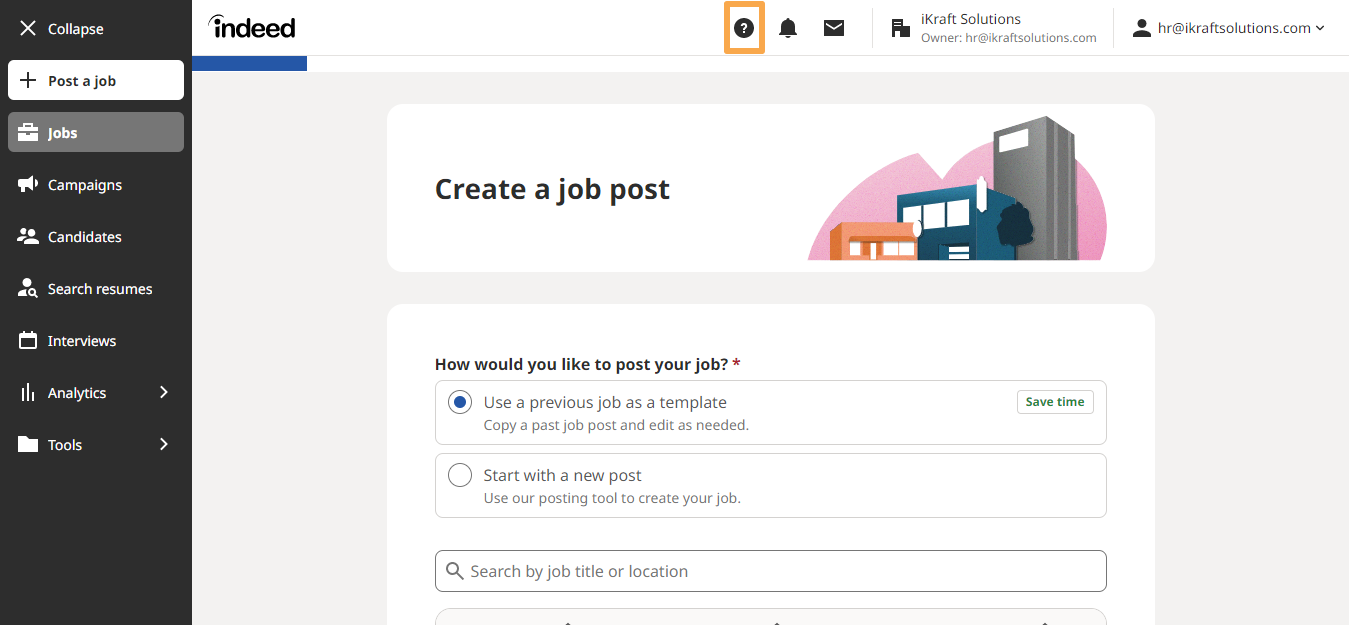The image size is (1349, 625).
Task: Click the iKraft Solutions company building icon
Action: tap(901, 28)
